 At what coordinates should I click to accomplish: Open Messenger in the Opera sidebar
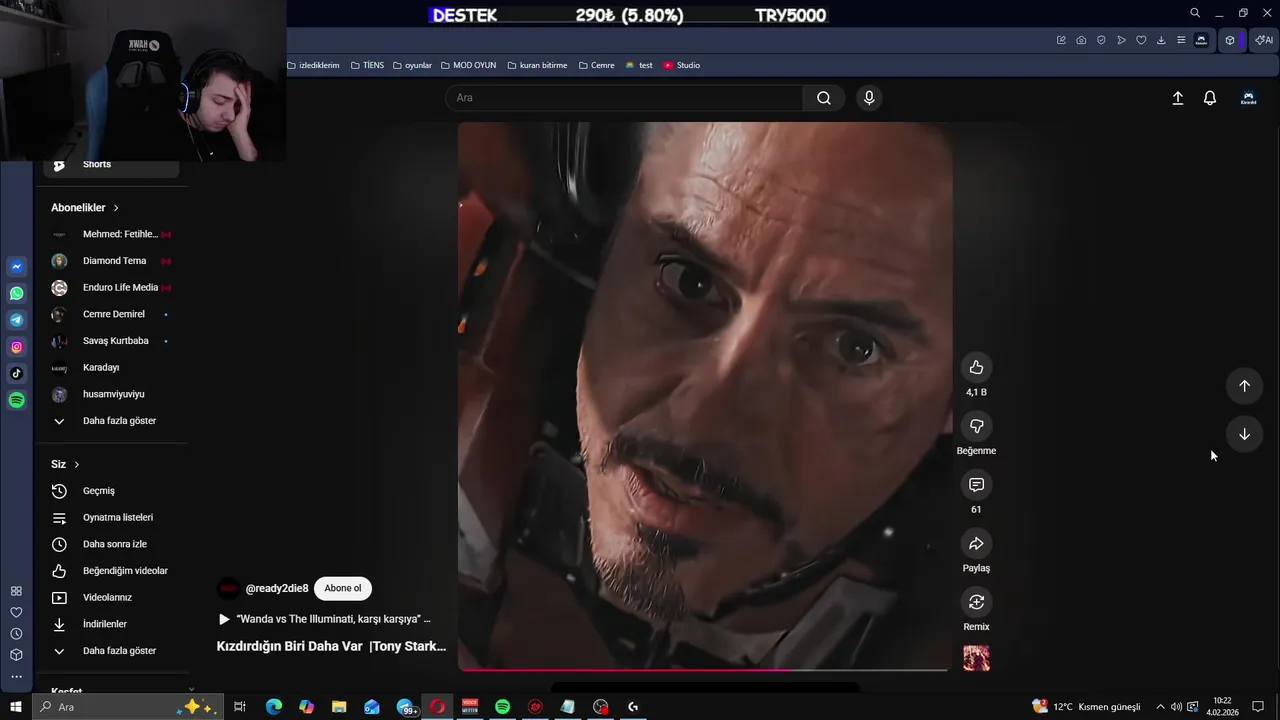point(16,267)
